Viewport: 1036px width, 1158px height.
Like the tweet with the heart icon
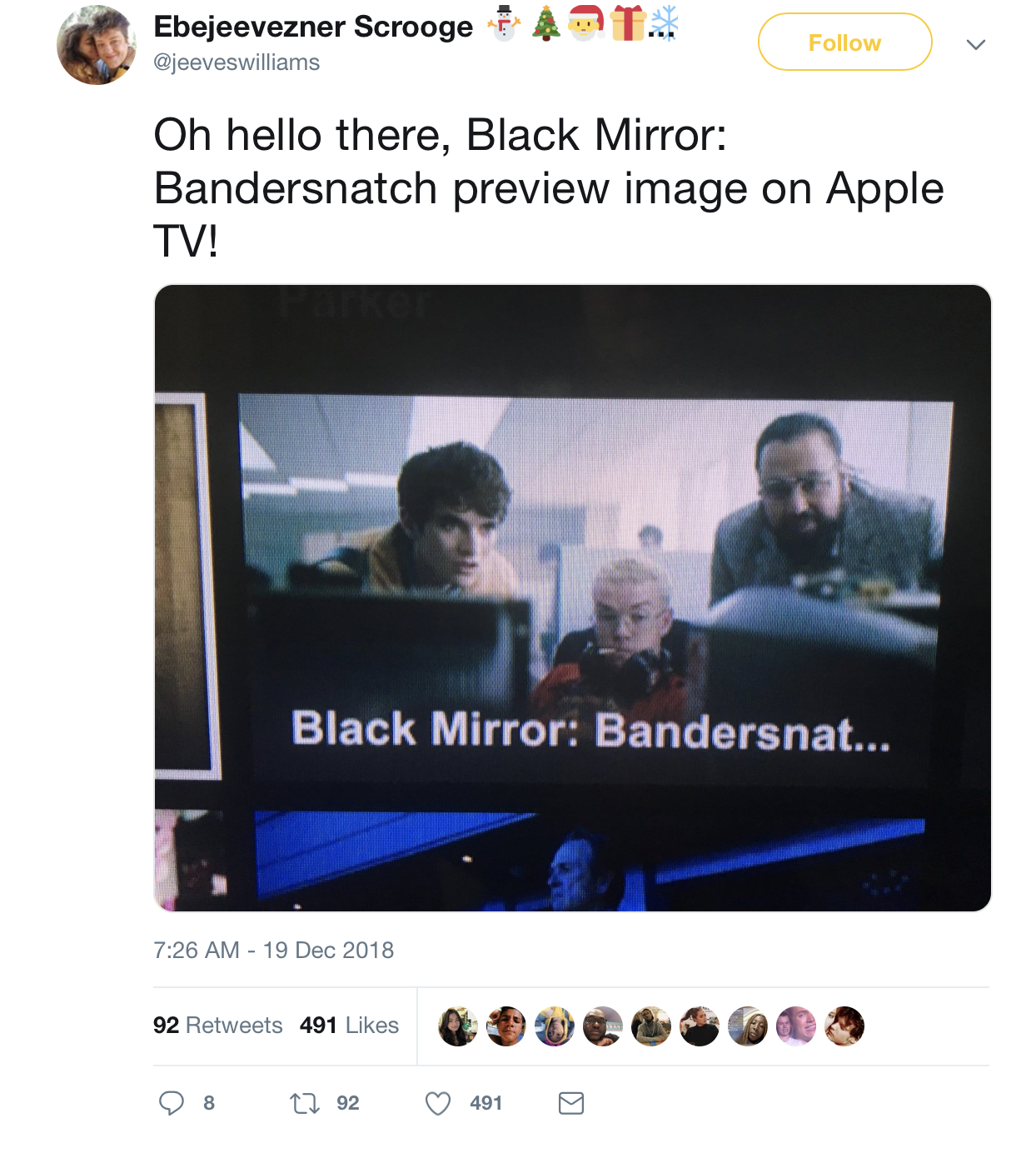tap(438, 1104)
